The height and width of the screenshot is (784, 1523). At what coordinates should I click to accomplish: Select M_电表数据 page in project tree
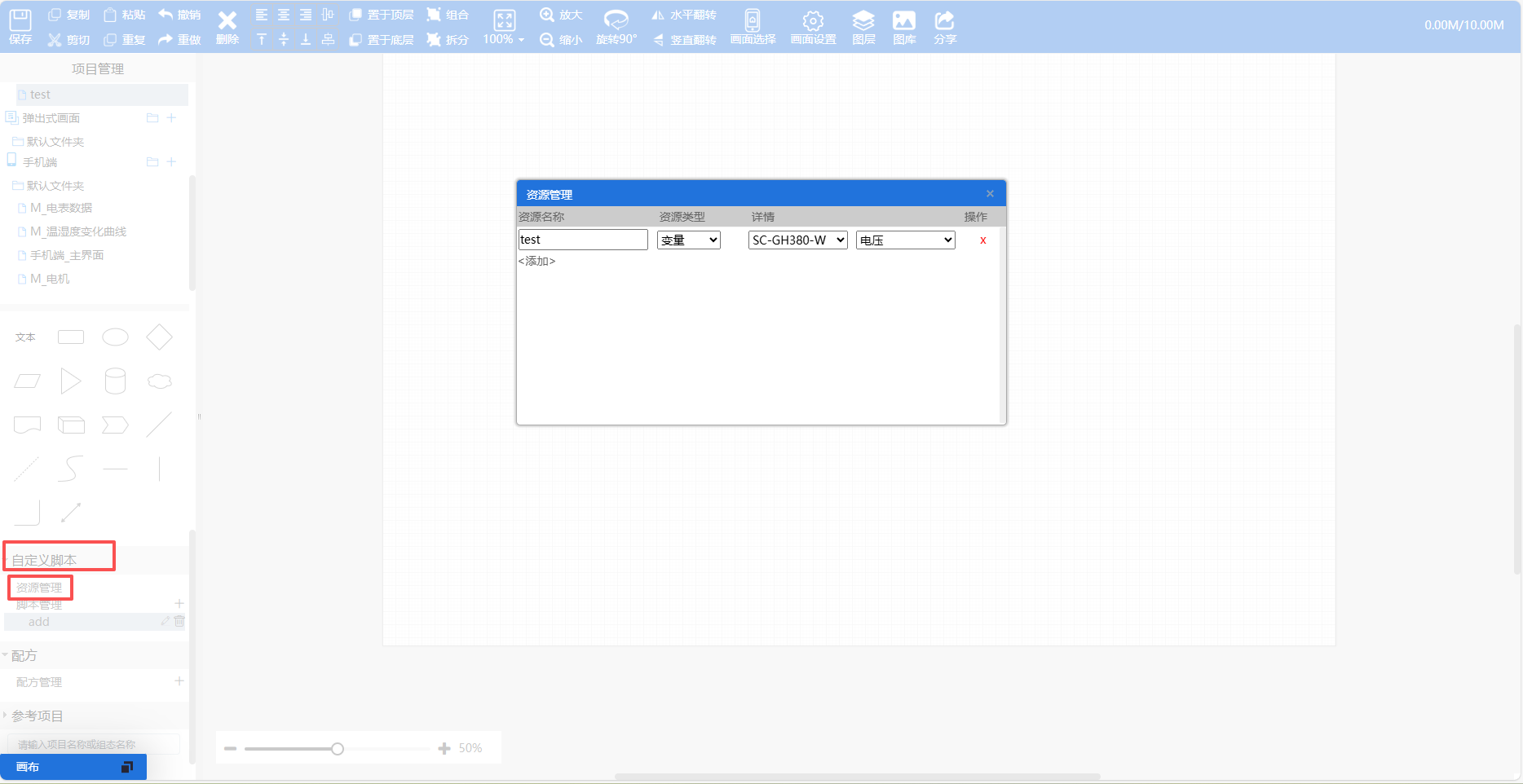(61, 208)
